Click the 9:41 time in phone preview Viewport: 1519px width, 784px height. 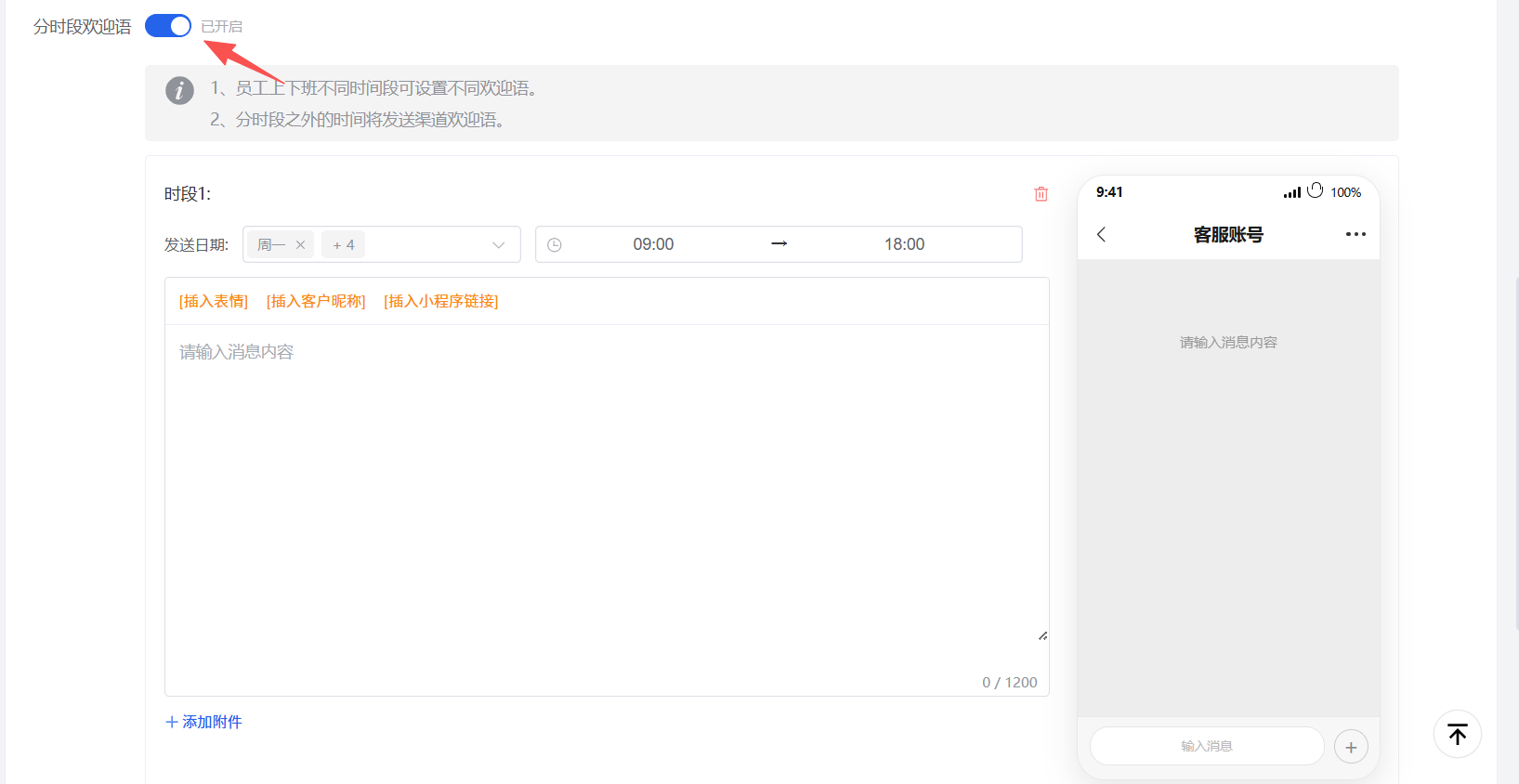[x=1109, y=192]
